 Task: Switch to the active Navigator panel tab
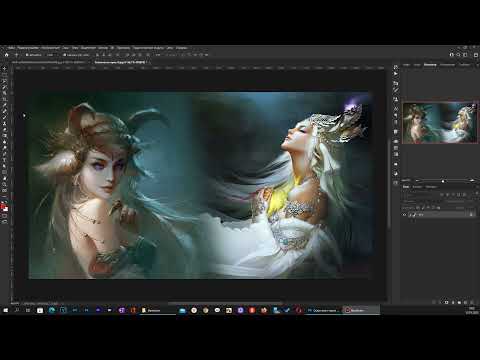(x=430, y=65)
